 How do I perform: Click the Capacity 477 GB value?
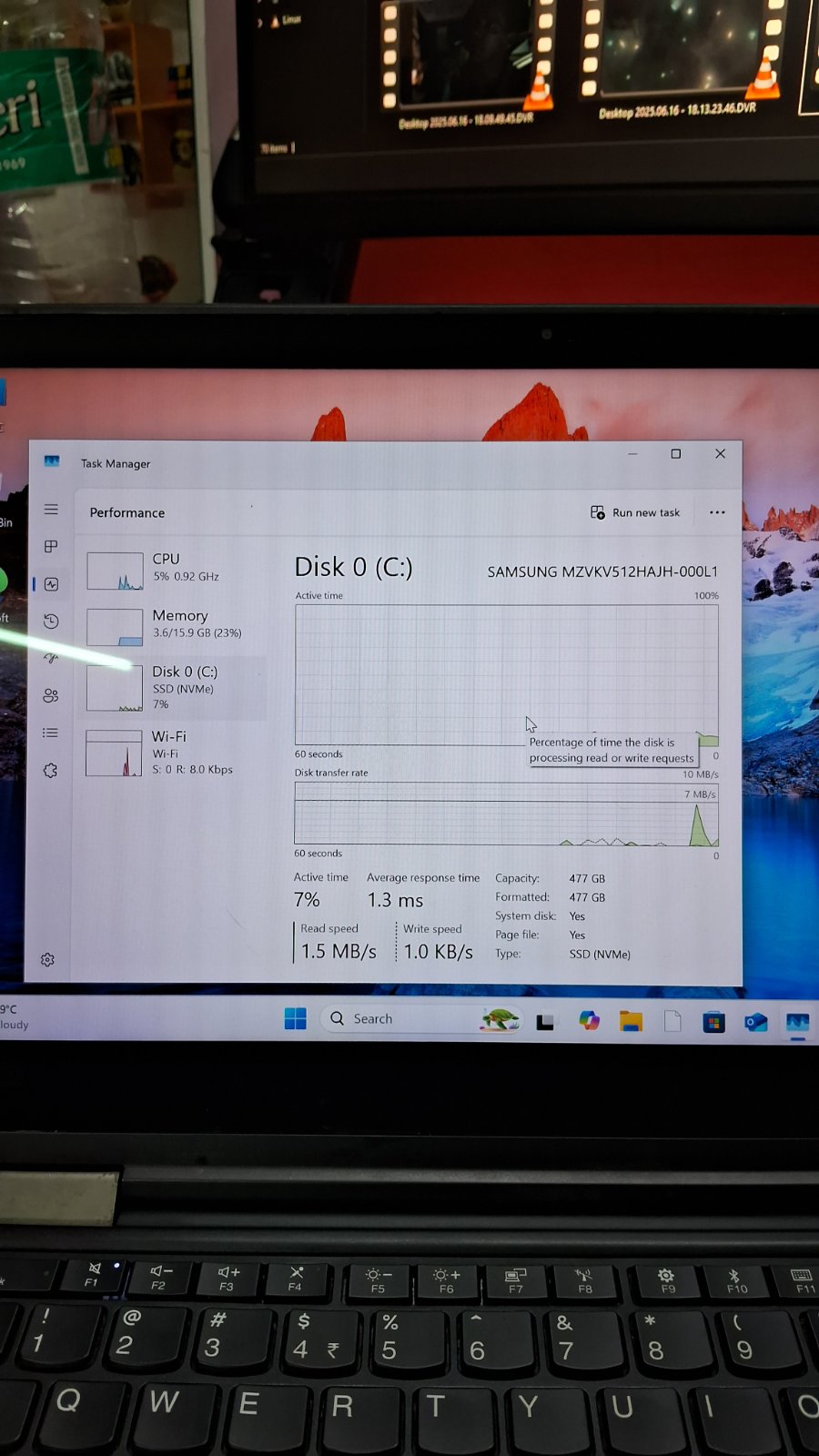click(x=587, y=878)
